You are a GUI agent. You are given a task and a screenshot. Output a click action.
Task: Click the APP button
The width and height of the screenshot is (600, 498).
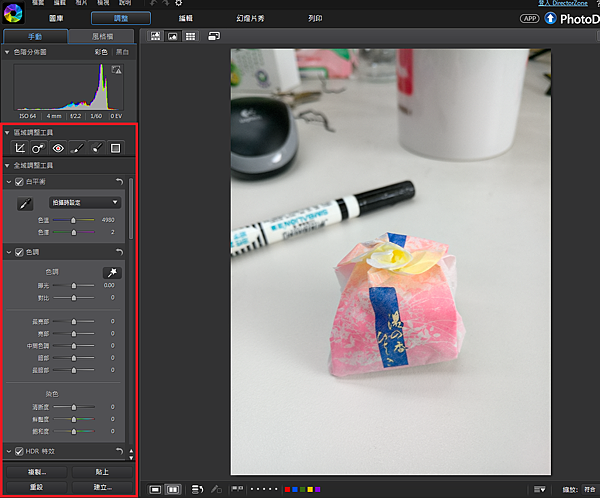529,18
